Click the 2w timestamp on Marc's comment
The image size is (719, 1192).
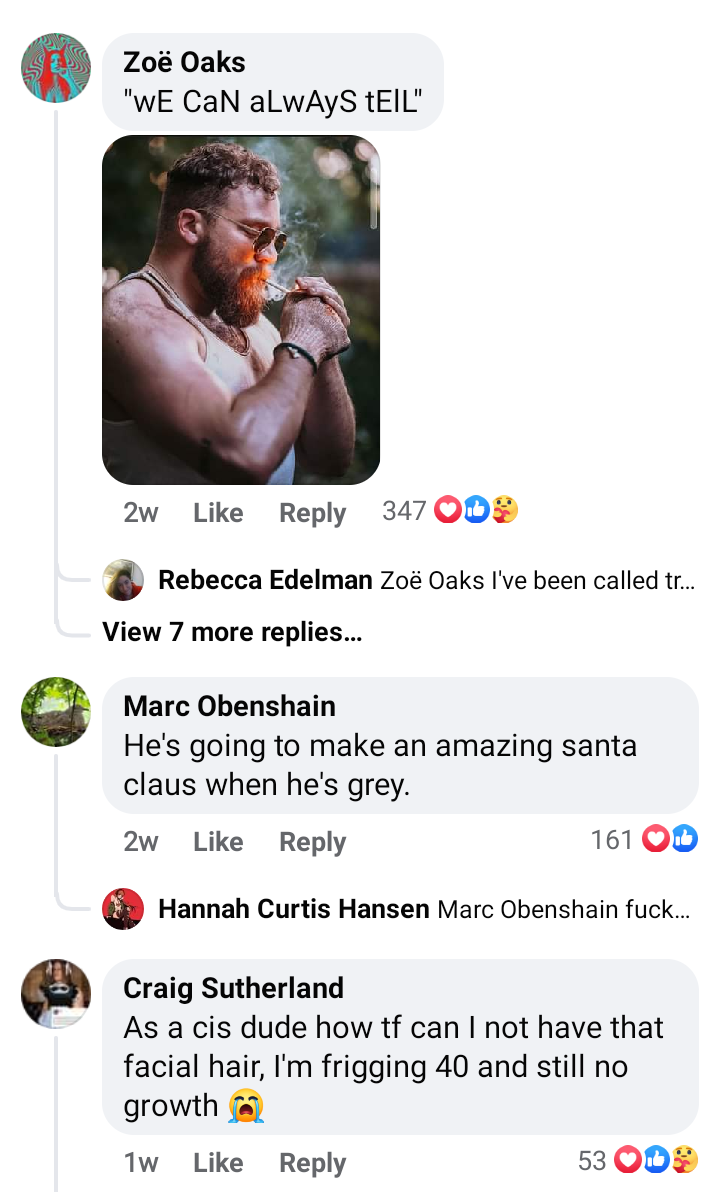[141, 842]
